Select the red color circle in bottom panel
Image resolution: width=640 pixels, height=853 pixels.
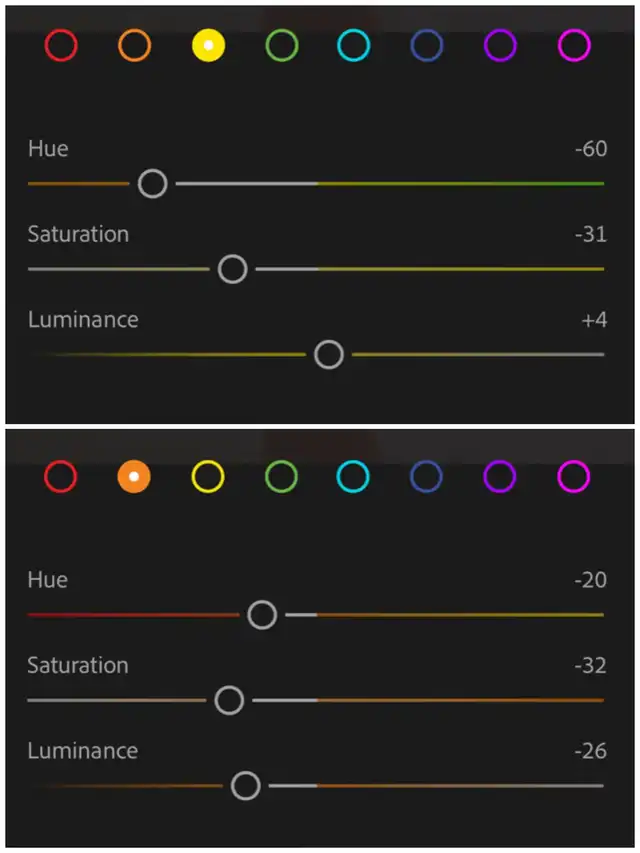click(x=61, y=477)
